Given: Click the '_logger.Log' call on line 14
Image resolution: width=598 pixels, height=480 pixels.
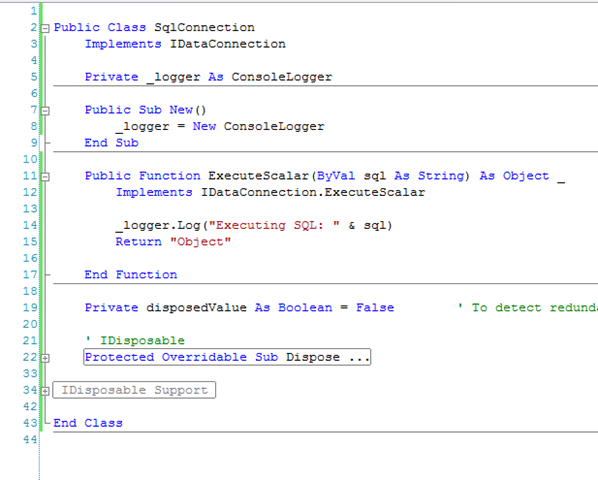Looking at the screenshot, I should (x=158, y=225).
